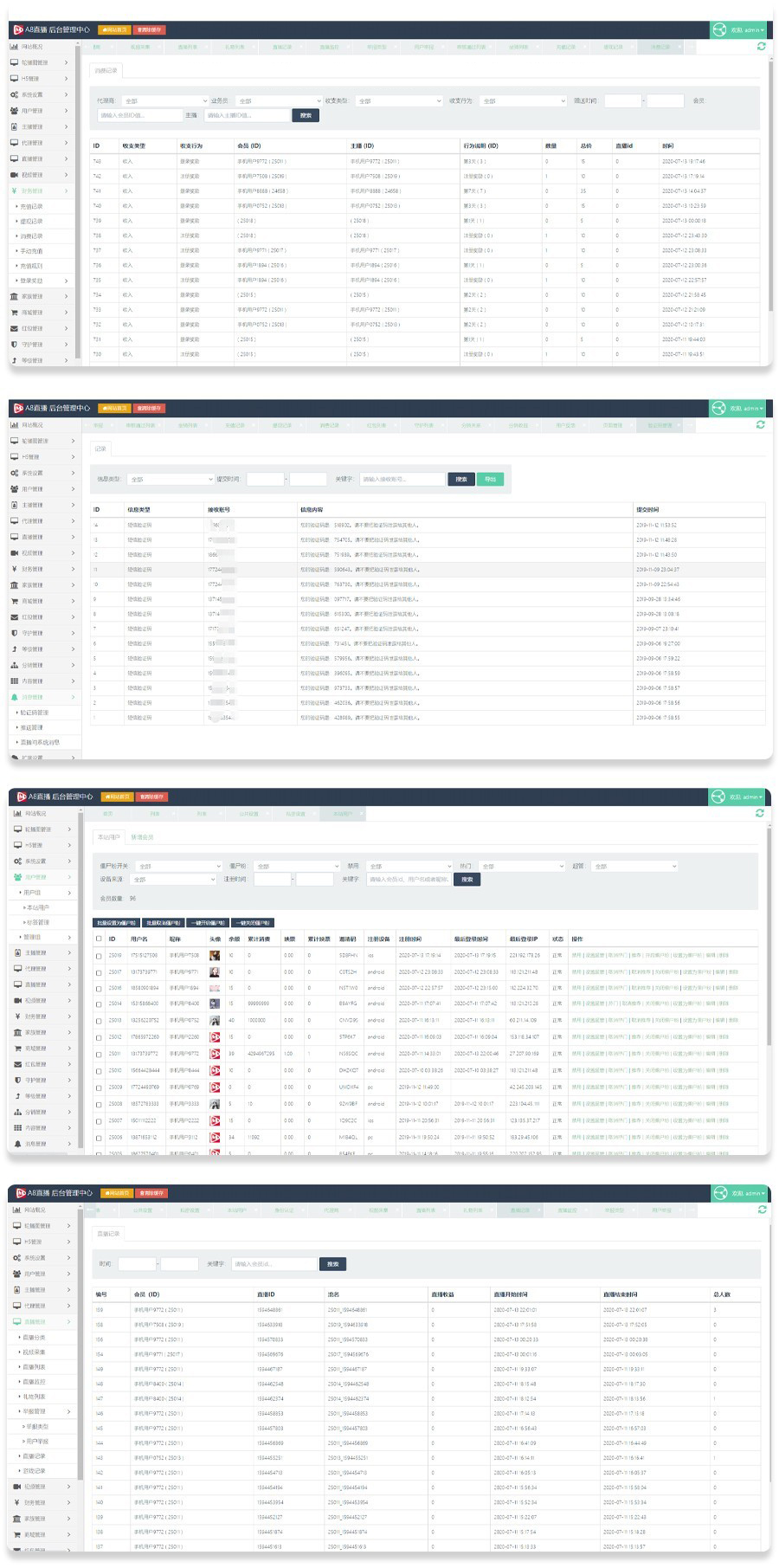This screenshot has width=779, height=1568.
Task: Click 商城管理 cart icon on 本站用户 page
Action: click(17, 1049)
